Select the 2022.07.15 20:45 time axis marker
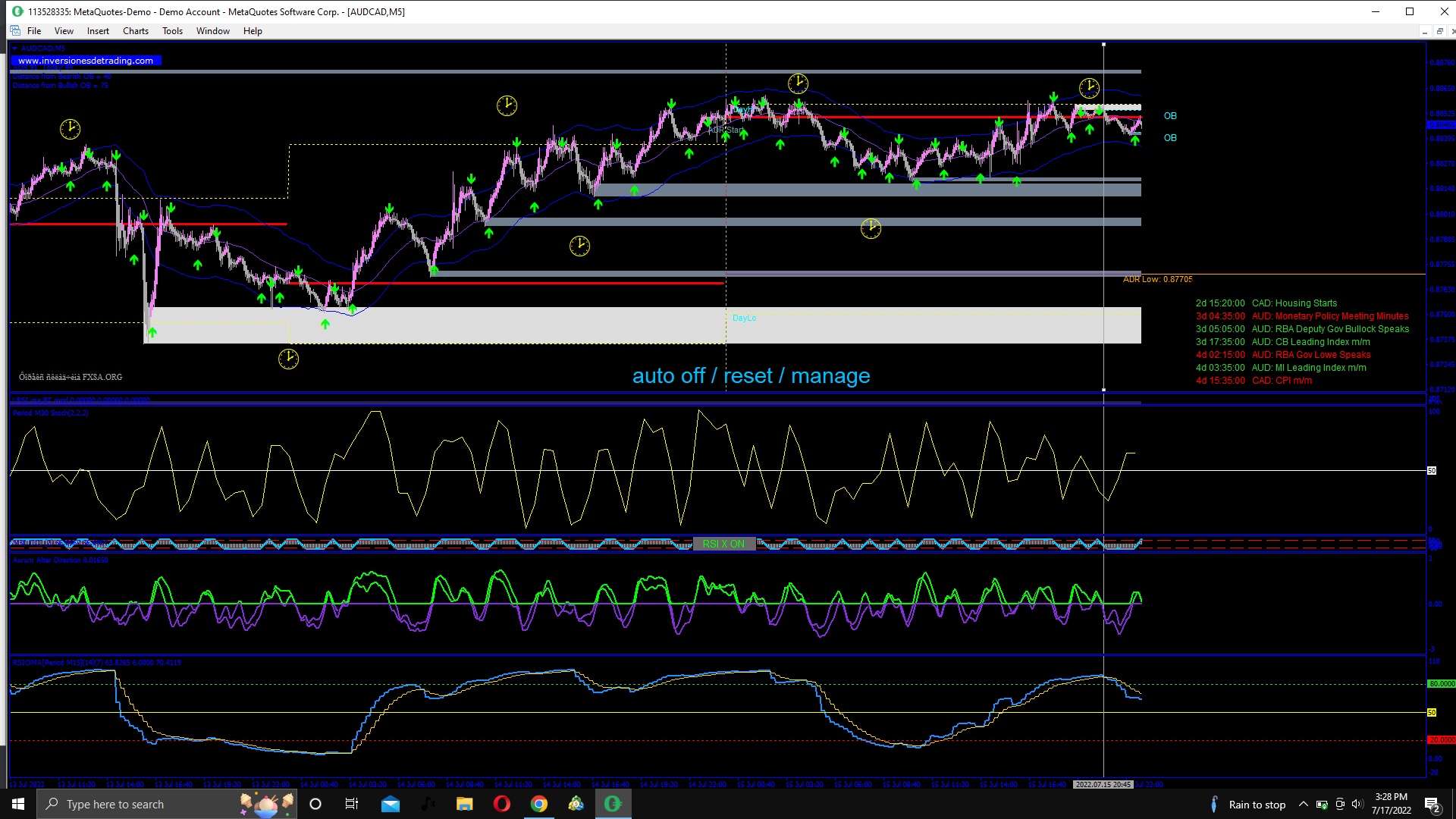 1103,785
